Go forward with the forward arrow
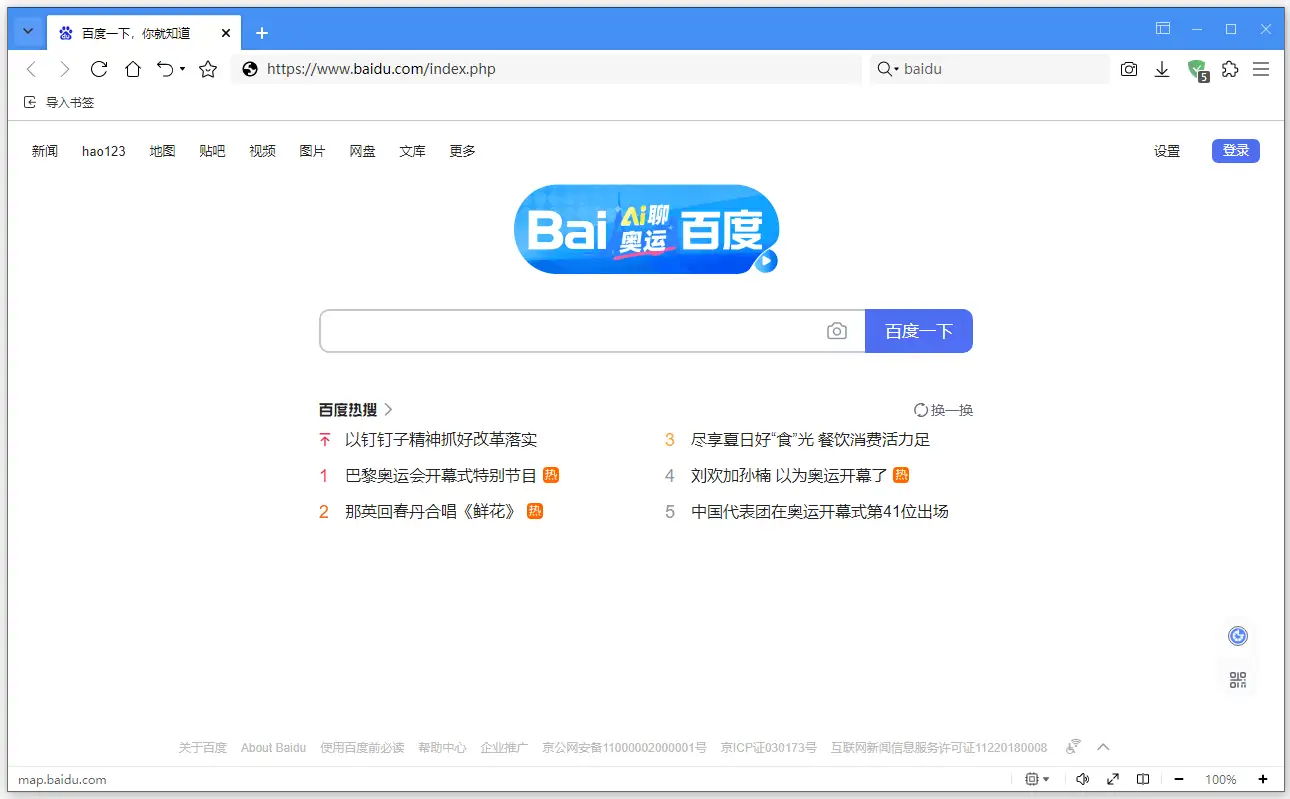 64,69
